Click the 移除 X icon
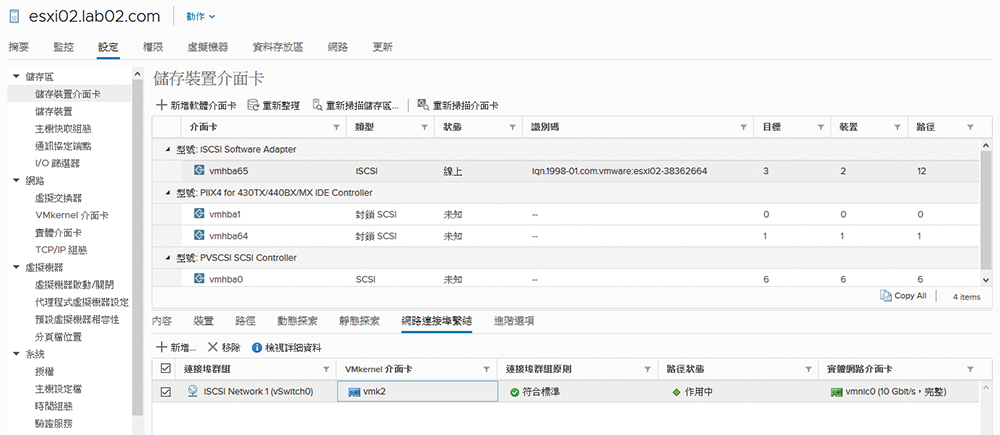The height and width of the screenshot is (435, 1000). coord(213,348)
